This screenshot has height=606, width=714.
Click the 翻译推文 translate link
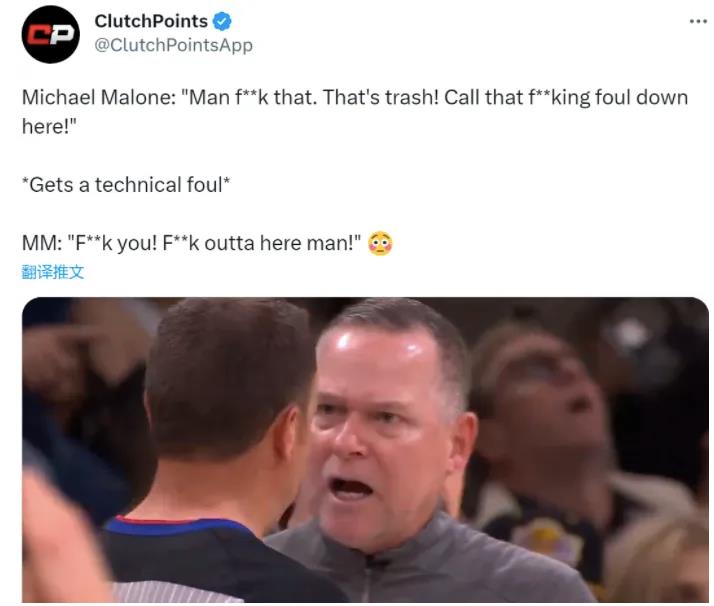[53, 272]
